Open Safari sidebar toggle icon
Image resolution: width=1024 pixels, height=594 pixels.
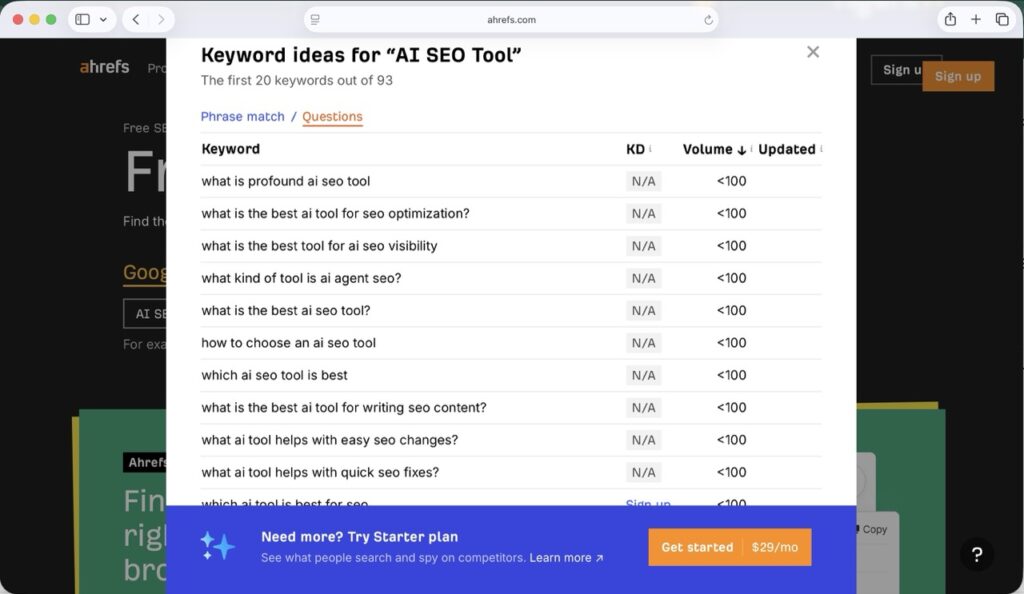click(x=82, y=20)
